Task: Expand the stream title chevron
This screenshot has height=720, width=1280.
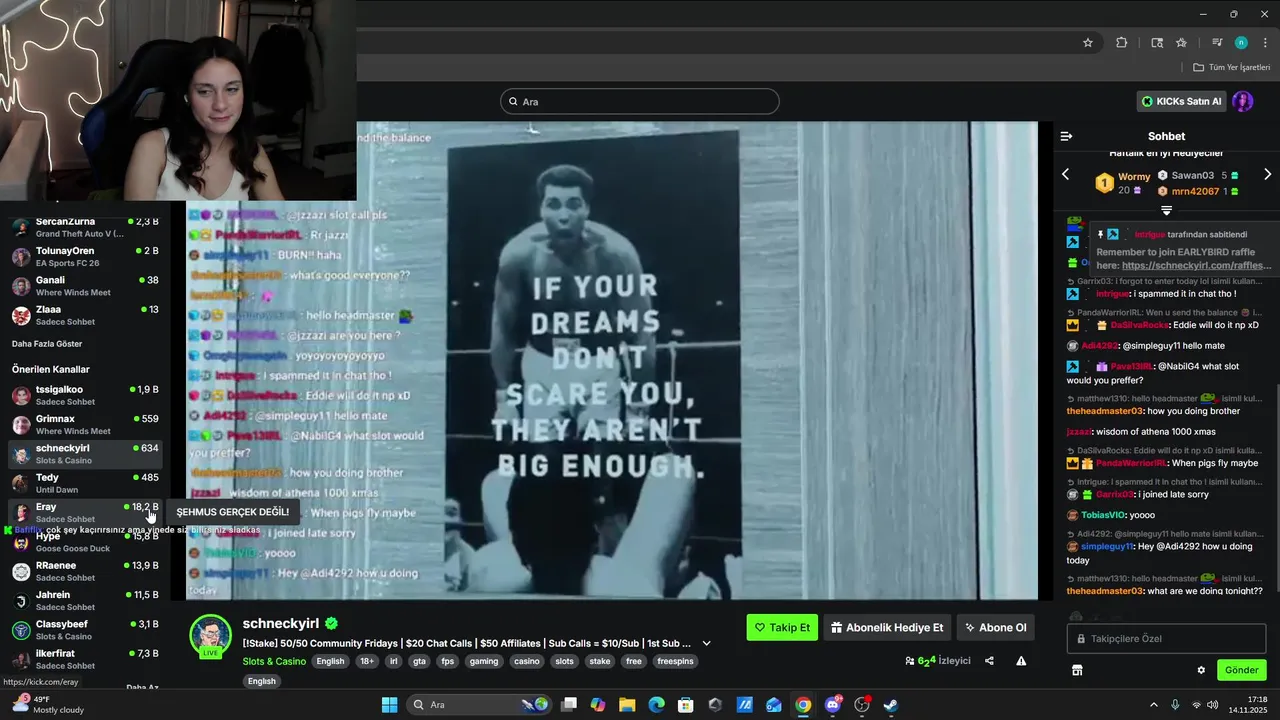Action: coord(706,643)
